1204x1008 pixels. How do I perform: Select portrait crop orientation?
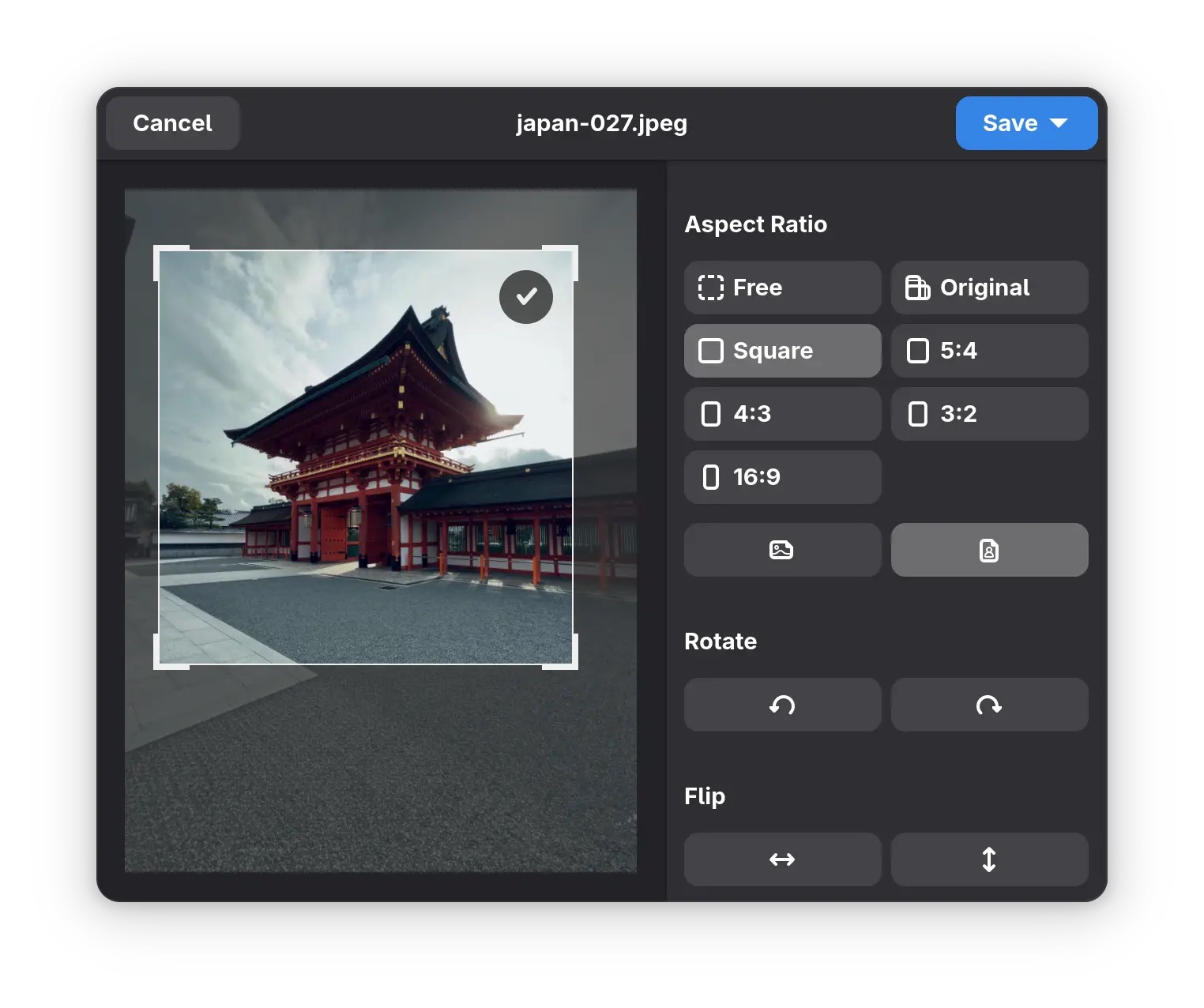click(989, 550)
